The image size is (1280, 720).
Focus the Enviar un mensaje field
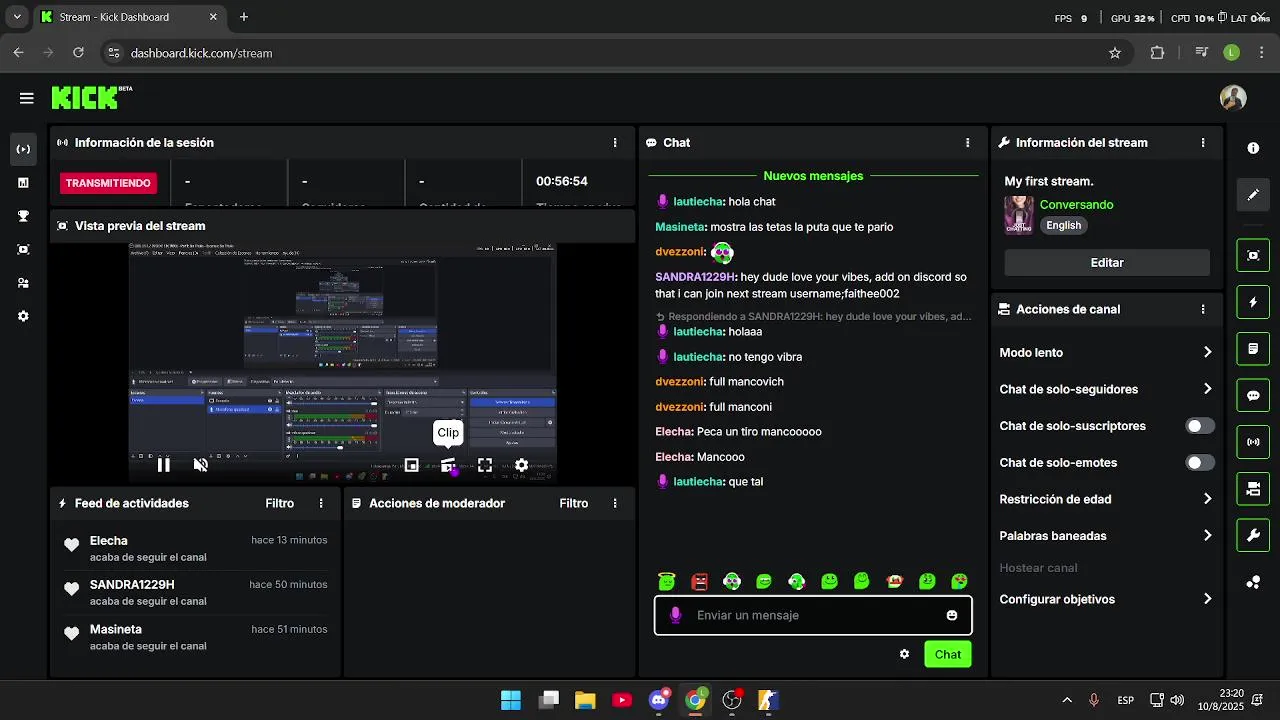(x=813, y=615)
